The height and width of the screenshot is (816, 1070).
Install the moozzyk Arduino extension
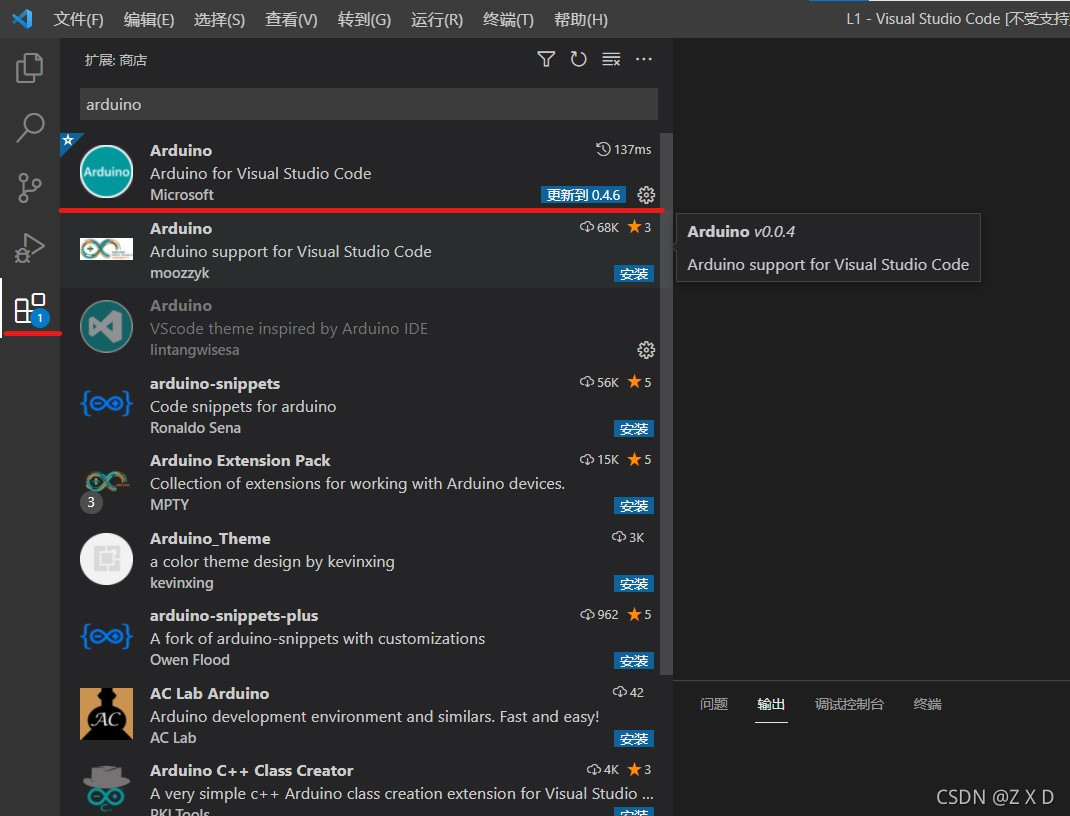coord(634,274)
